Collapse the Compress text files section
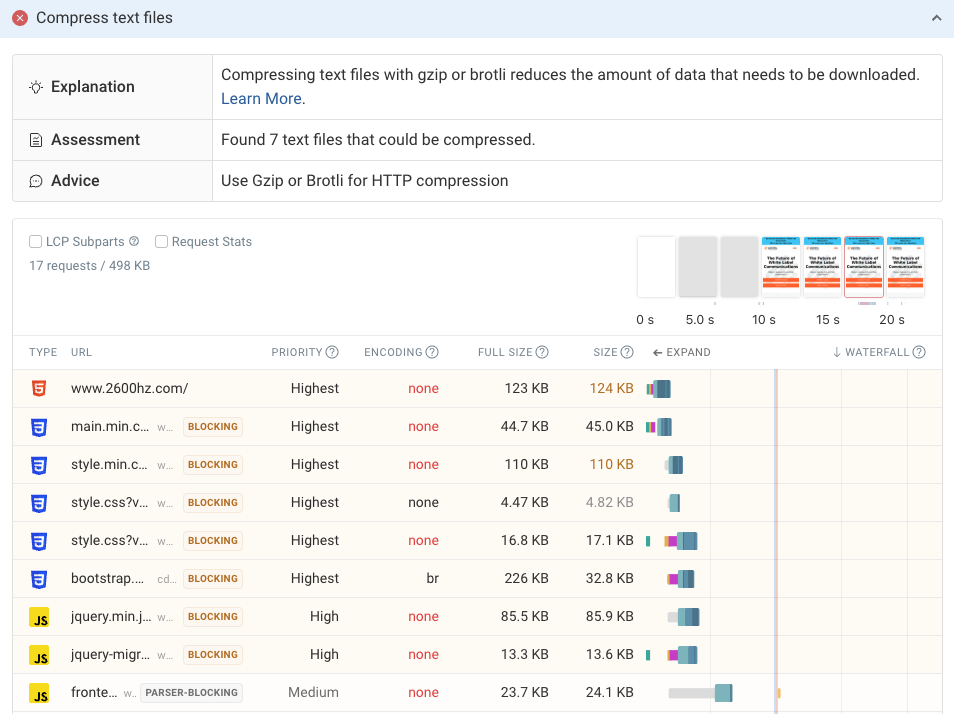 click(936, 18)
